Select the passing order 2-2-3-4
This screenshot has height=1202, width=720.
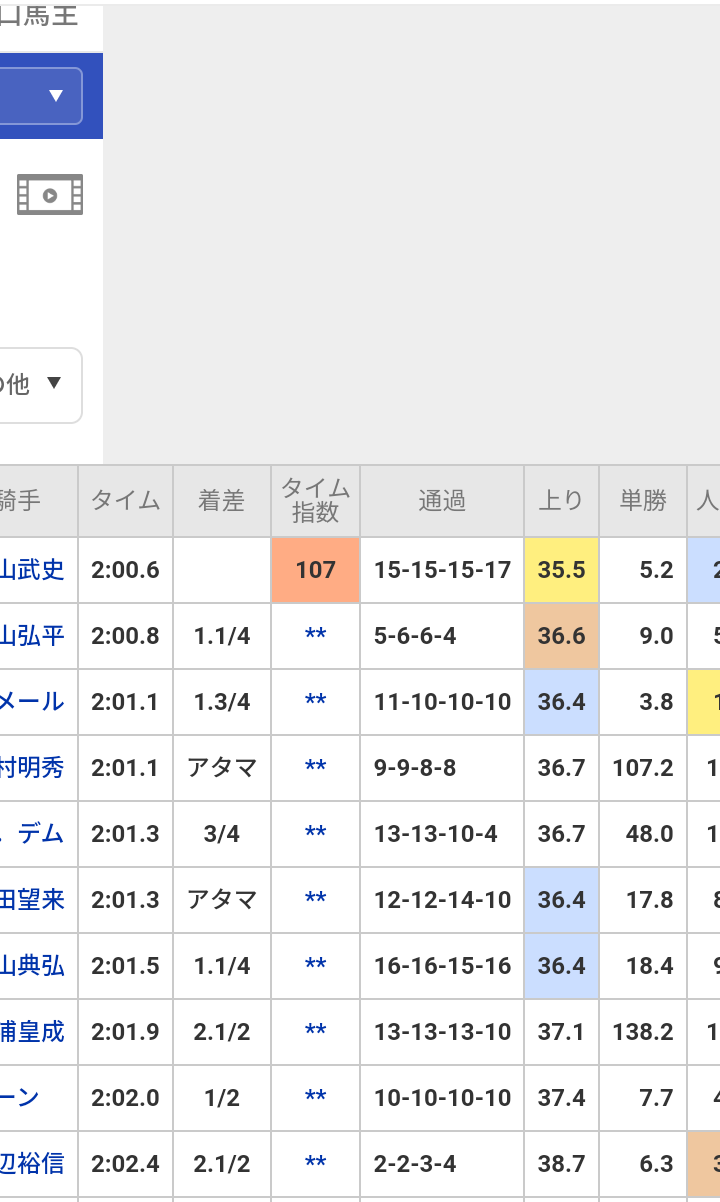pyautogui.click(x=416, y=1164)
